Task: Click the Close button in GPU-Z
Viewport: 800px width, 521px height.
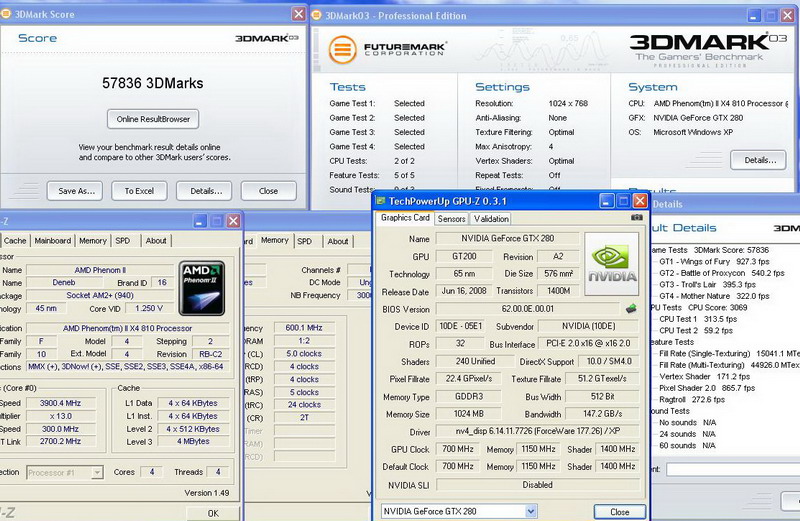Action: [x=619, y=512]
